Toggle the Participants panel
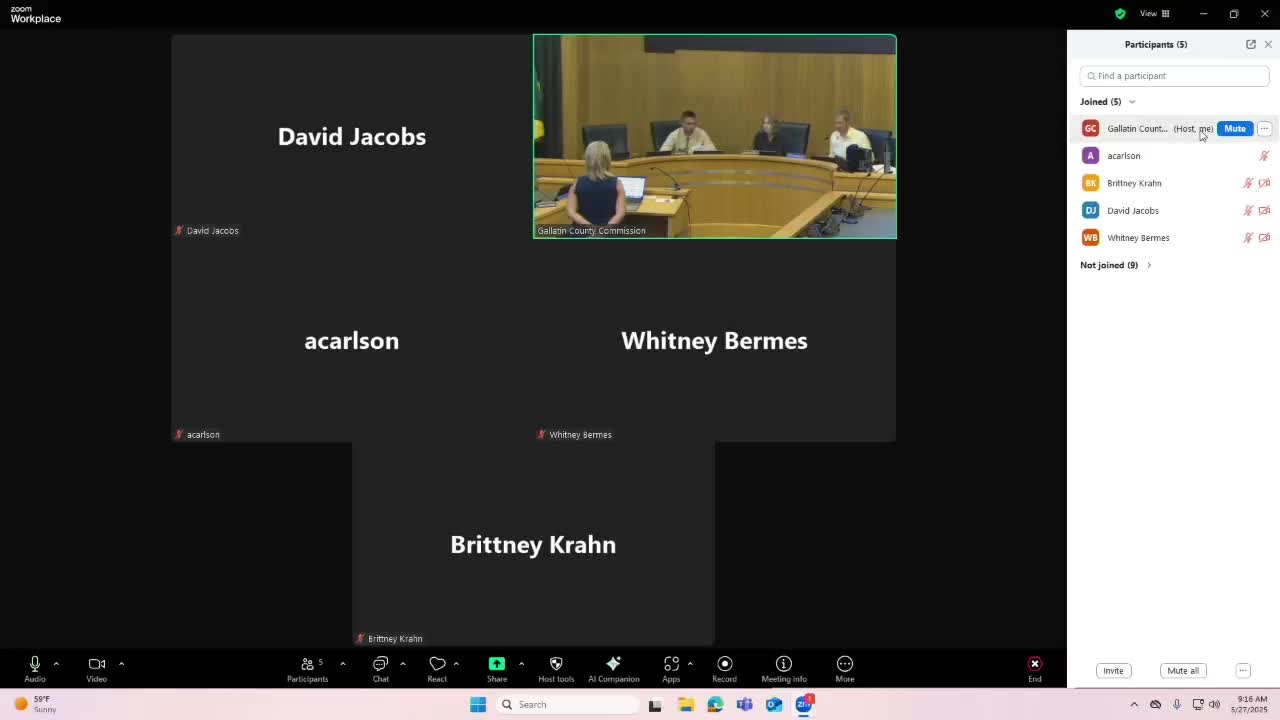This screenshot has width=1280, height=720. pyautogui.click(x=307, y=668)
